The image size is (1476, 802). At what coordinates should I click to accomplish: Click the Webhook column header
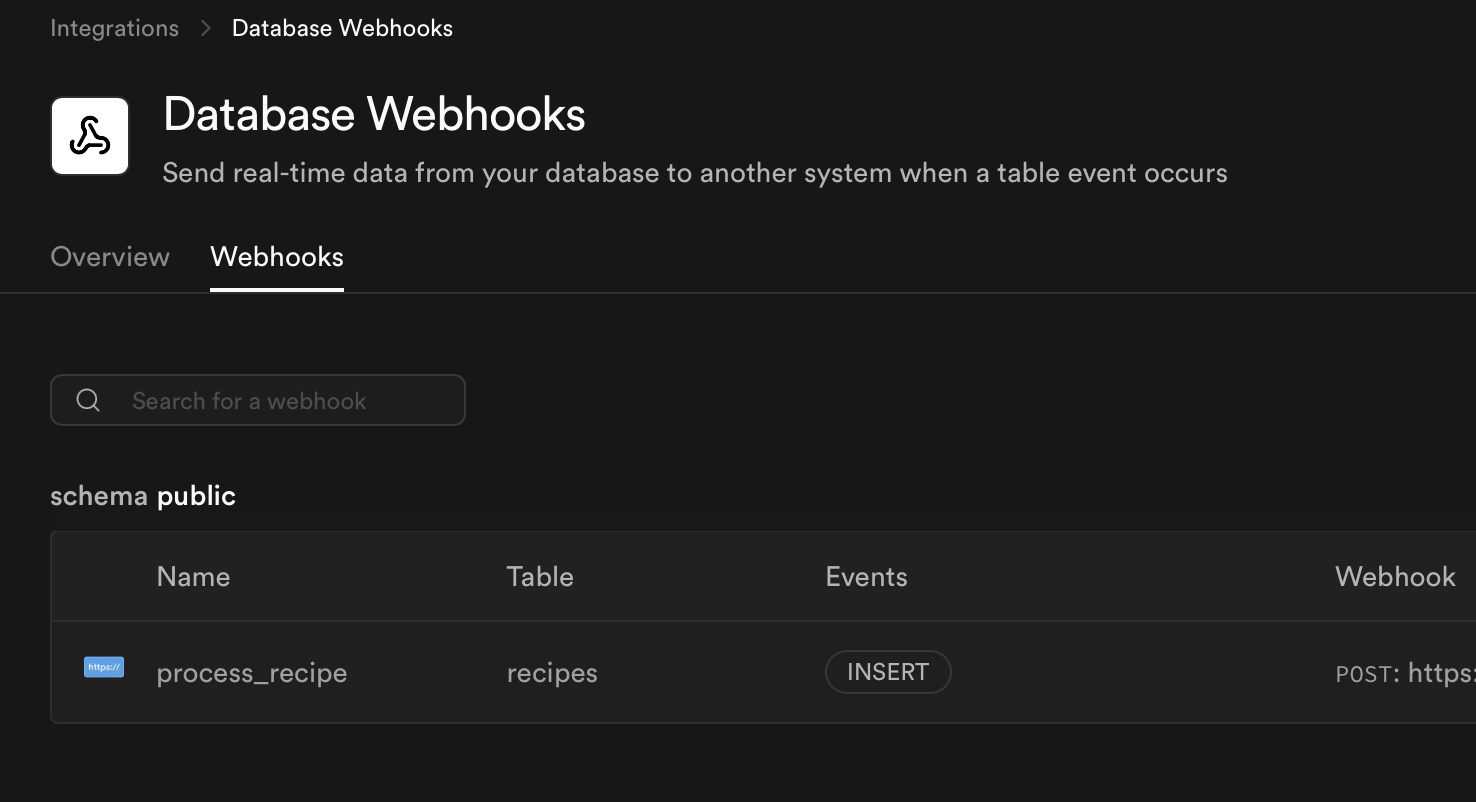pos(1395,577)
